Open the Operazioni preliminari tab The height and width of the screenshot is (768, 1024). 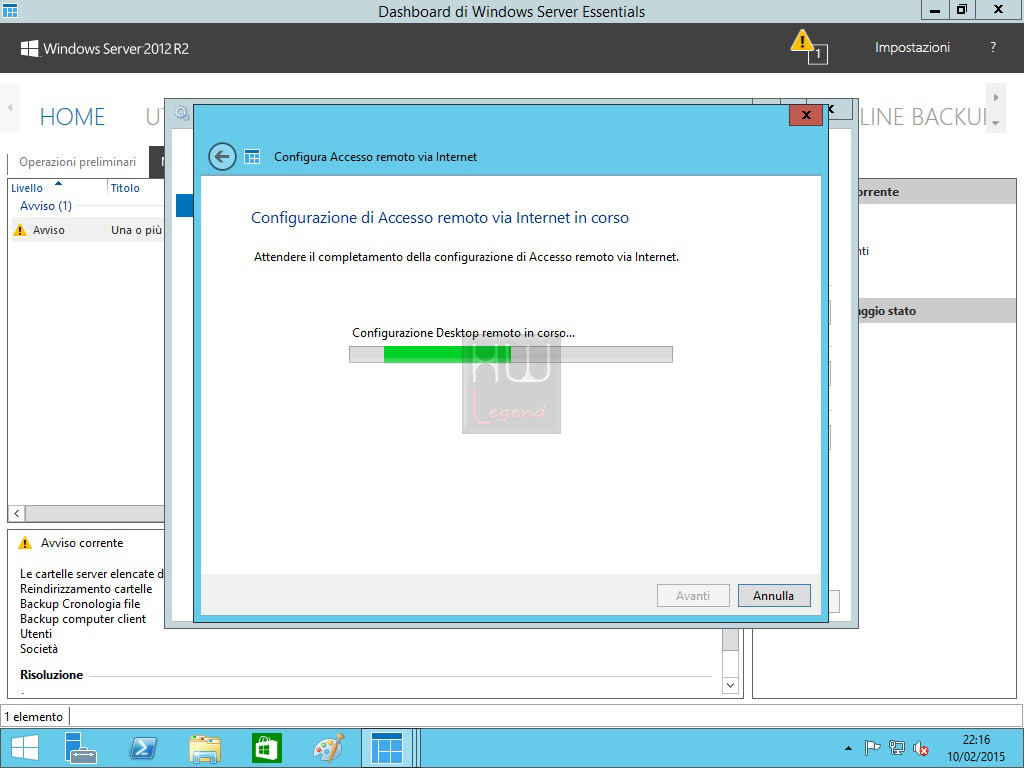(x=78, y=161)
